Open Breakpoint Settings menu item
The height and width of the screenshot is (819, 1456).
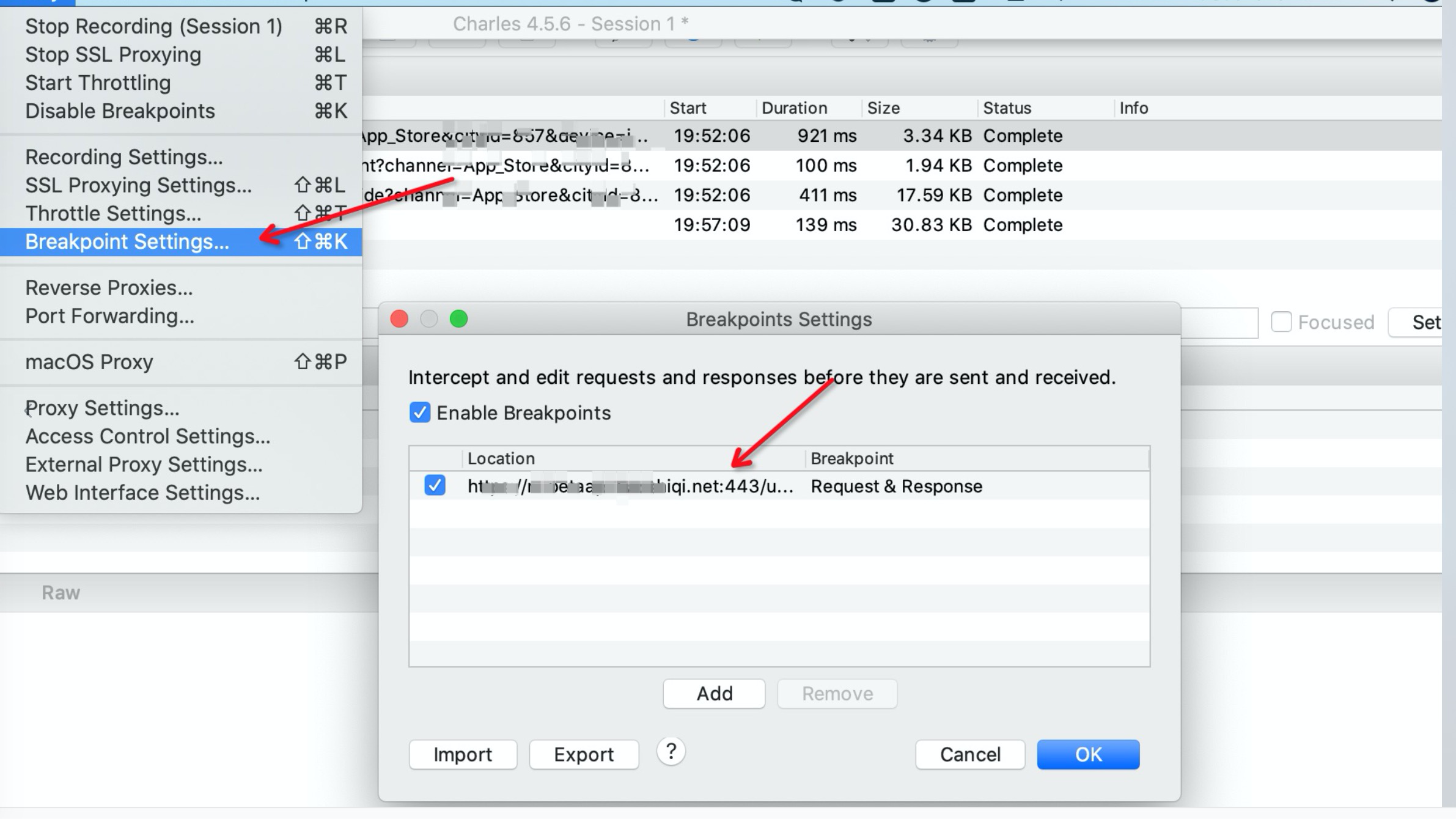point(127,242)
